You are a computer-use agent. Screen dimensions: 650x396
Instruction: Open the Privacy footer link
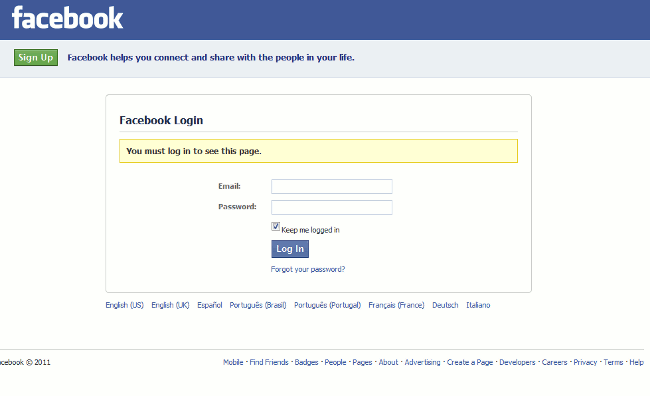(585, 362)
